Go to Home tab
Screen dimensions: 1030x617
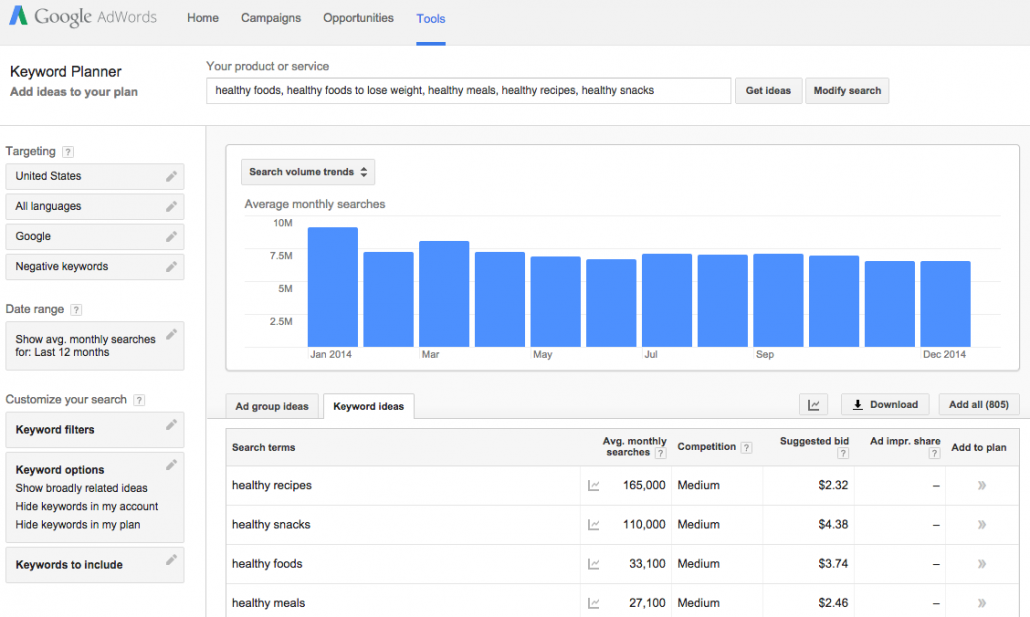click(x=203, y=18)
